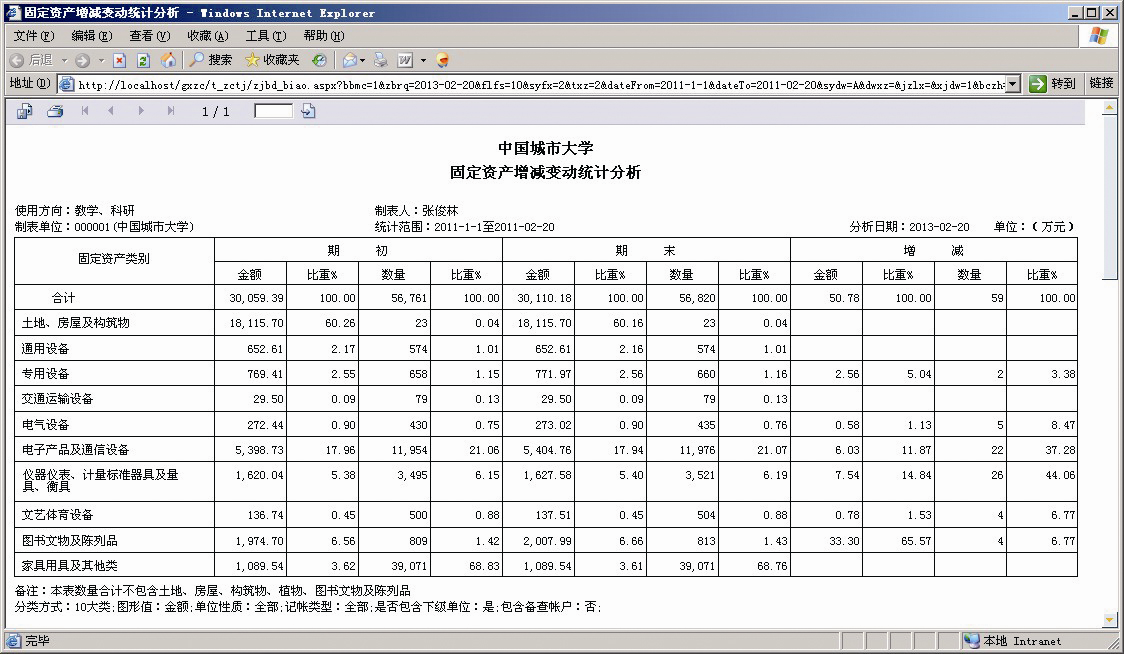
Task: Expand the Mail dropdown arrow
Action: 363,60
